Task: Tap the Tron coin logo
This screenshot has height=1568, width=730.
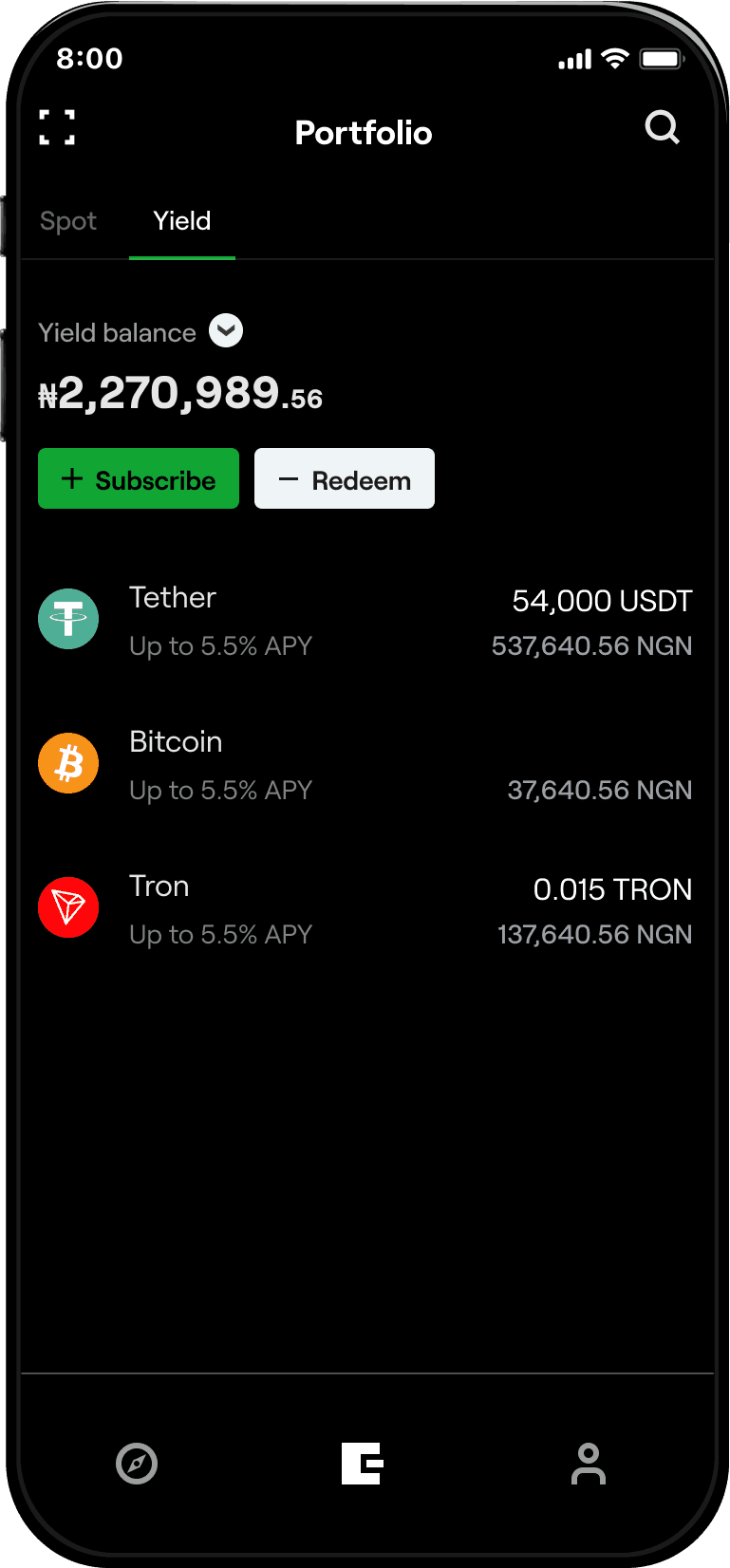Action: (68, 907)
